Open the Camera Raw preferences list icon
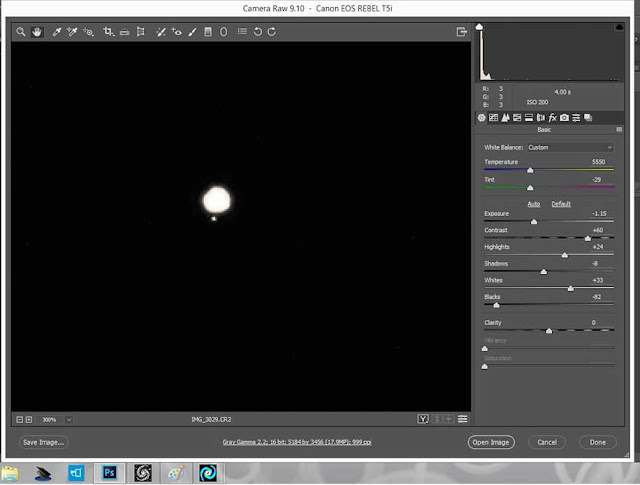The width and height of the screenshot is (640, 485). [x=242, y=31]
